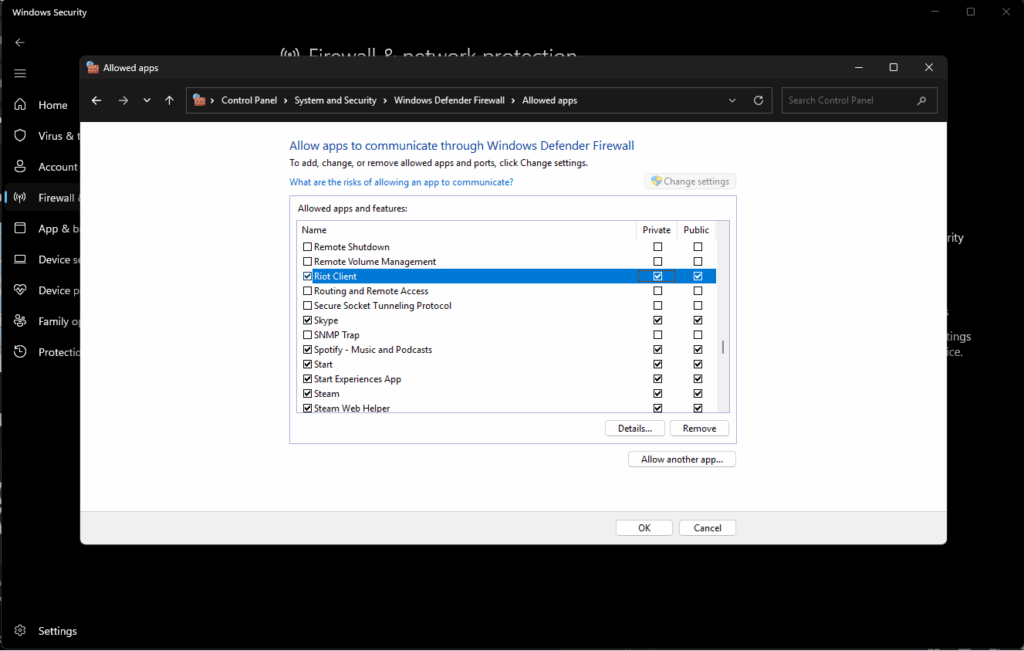Toggle Remote Shutdown name checkbox

307,247
